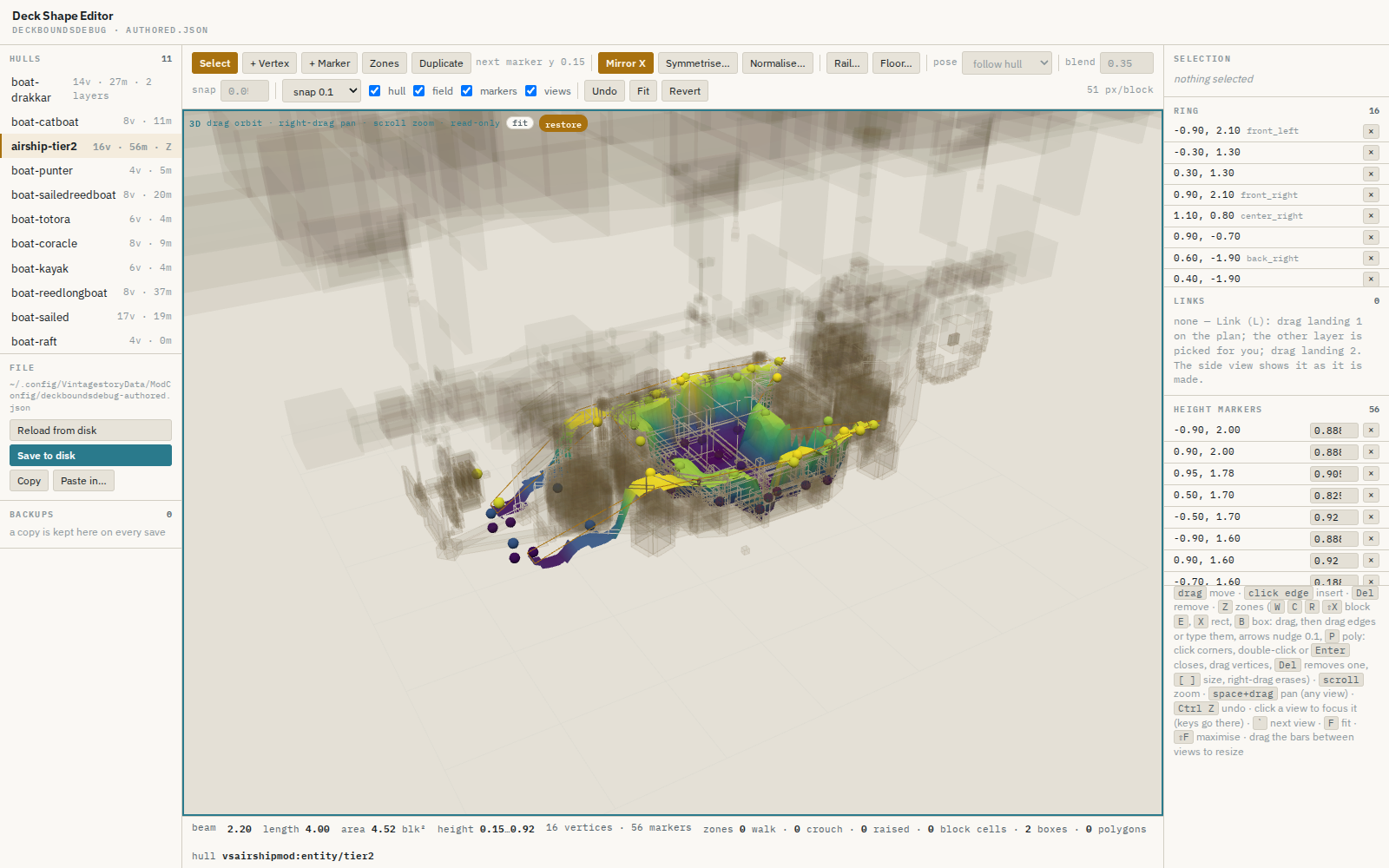This screenshot has width=1389, height=868.
Task: Remove height marker -0.50, 1.70
Action: click(1371, 517)
